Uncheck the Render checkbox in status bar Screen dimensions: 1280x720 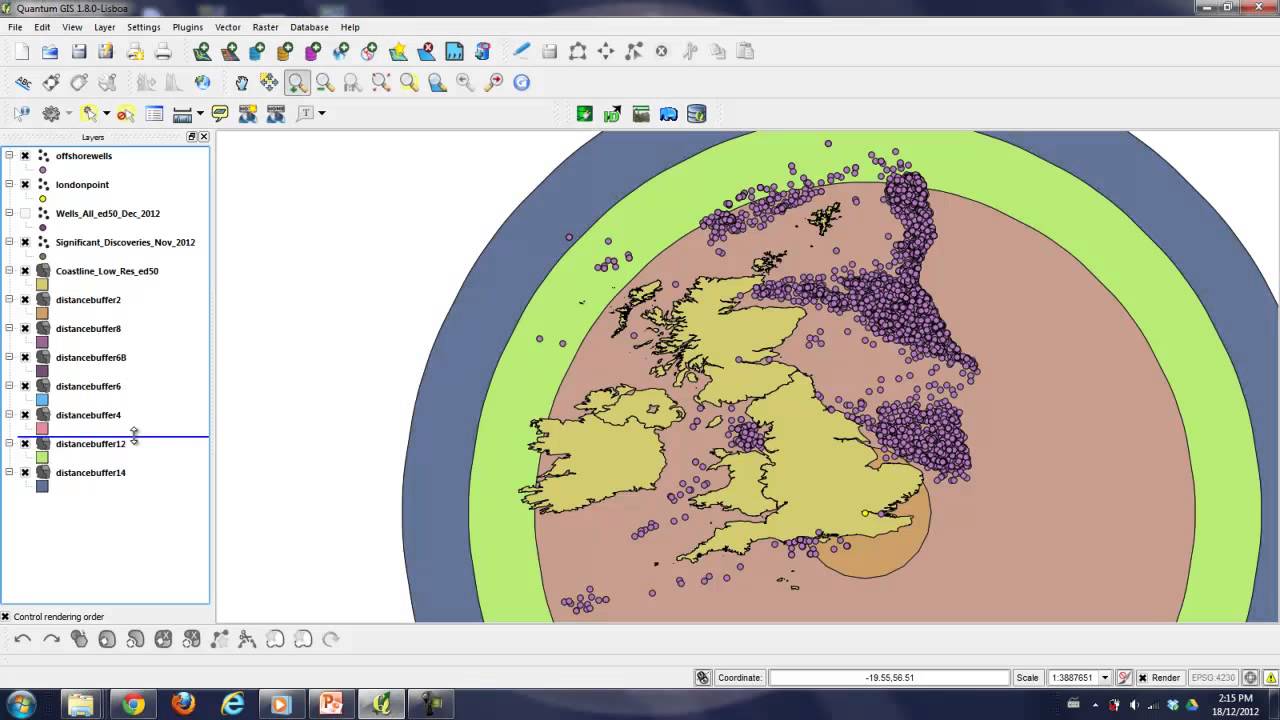click(x=1143, y=678)
